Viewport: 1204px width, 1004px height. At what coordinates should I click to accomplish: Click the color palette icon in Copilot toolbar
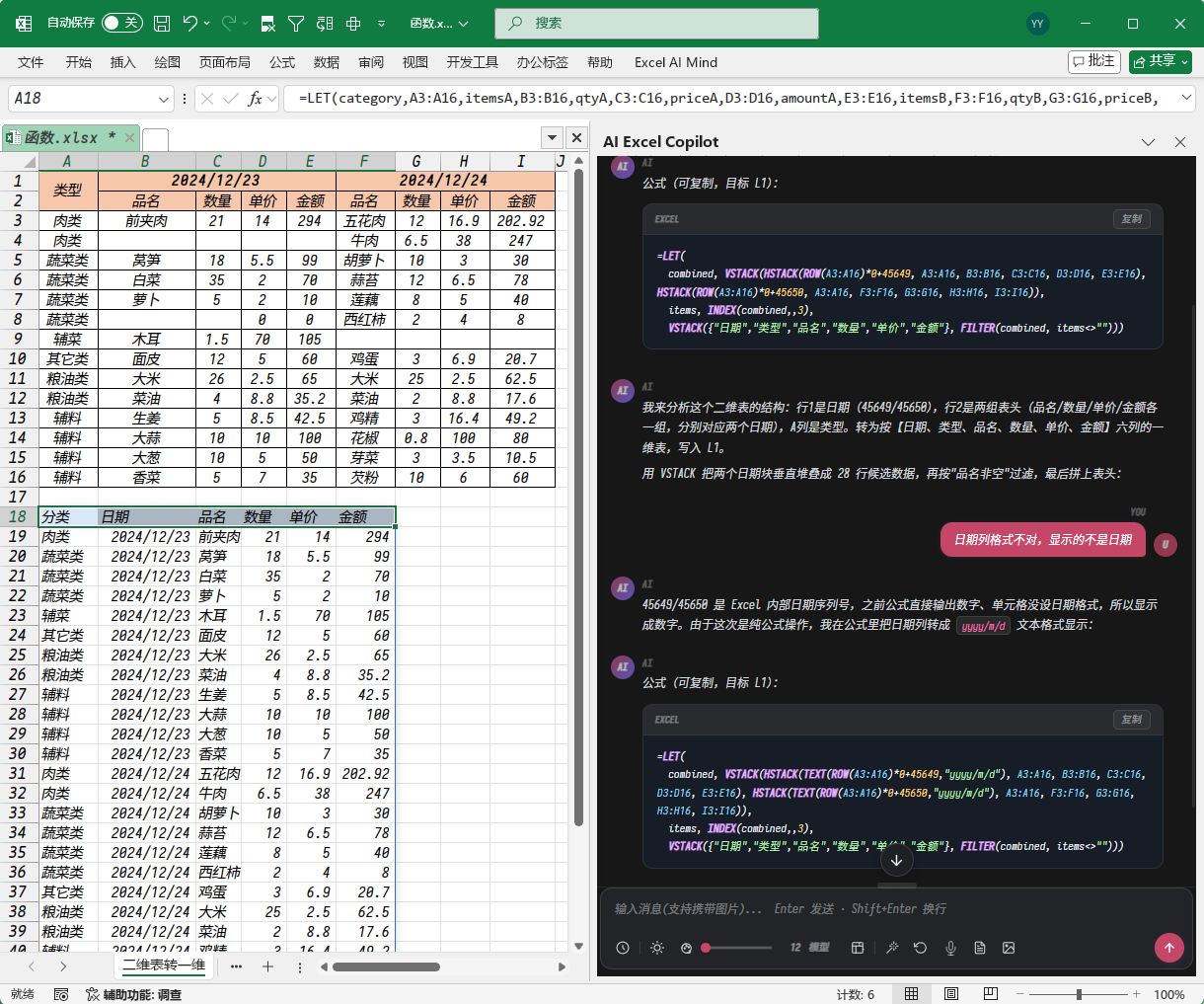click(x=687, y=948)
